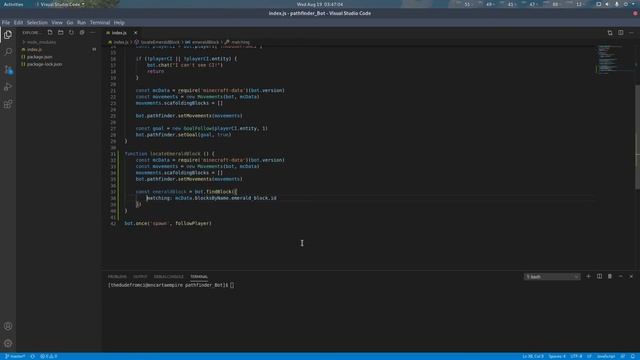Click Open Changes icon in editor toolbar
Viewport: 640px width, 360px height.
pos(610,33)
